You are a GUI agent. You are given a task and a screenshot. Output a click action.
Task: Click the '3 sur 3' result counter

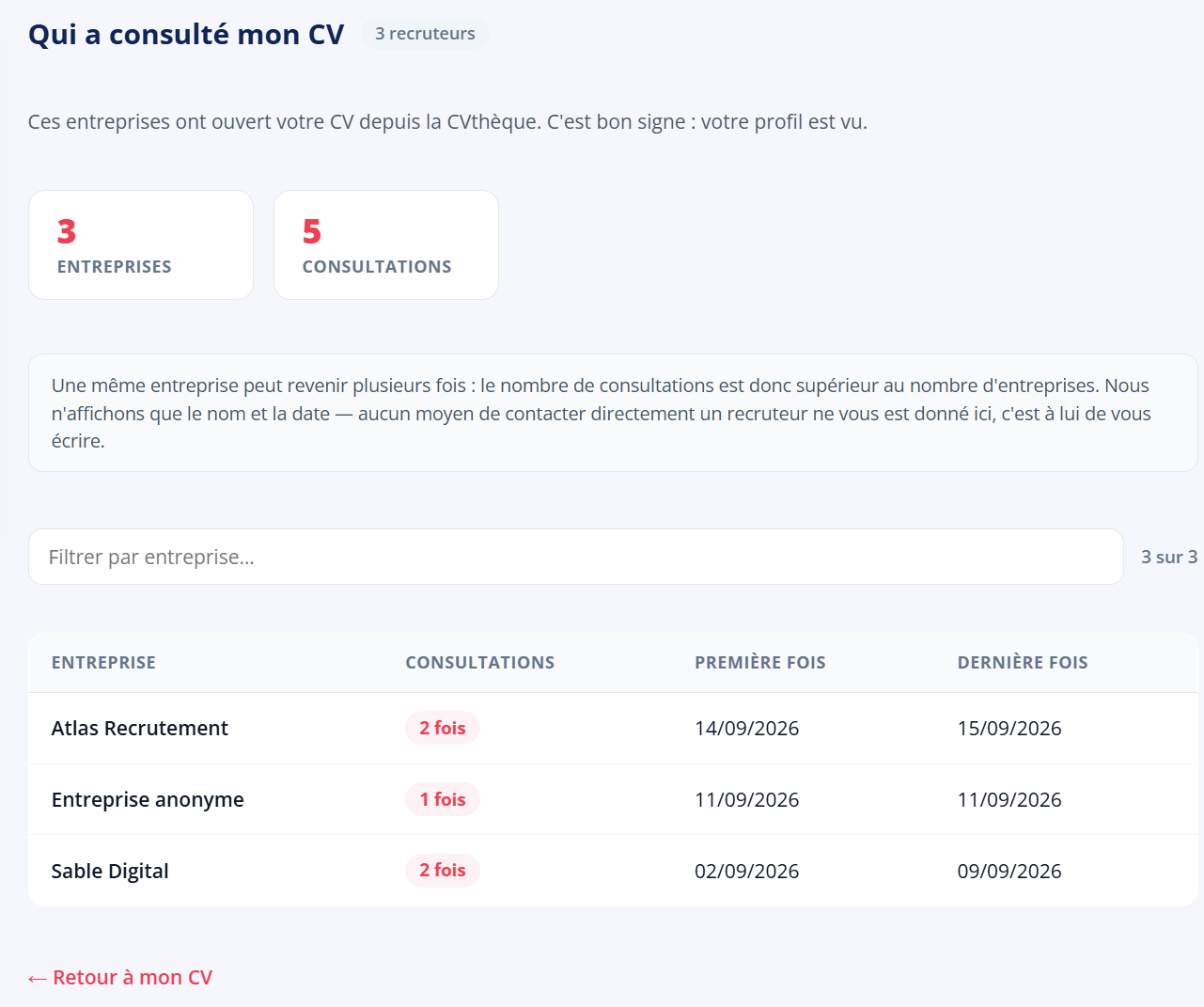point(1169,557)
